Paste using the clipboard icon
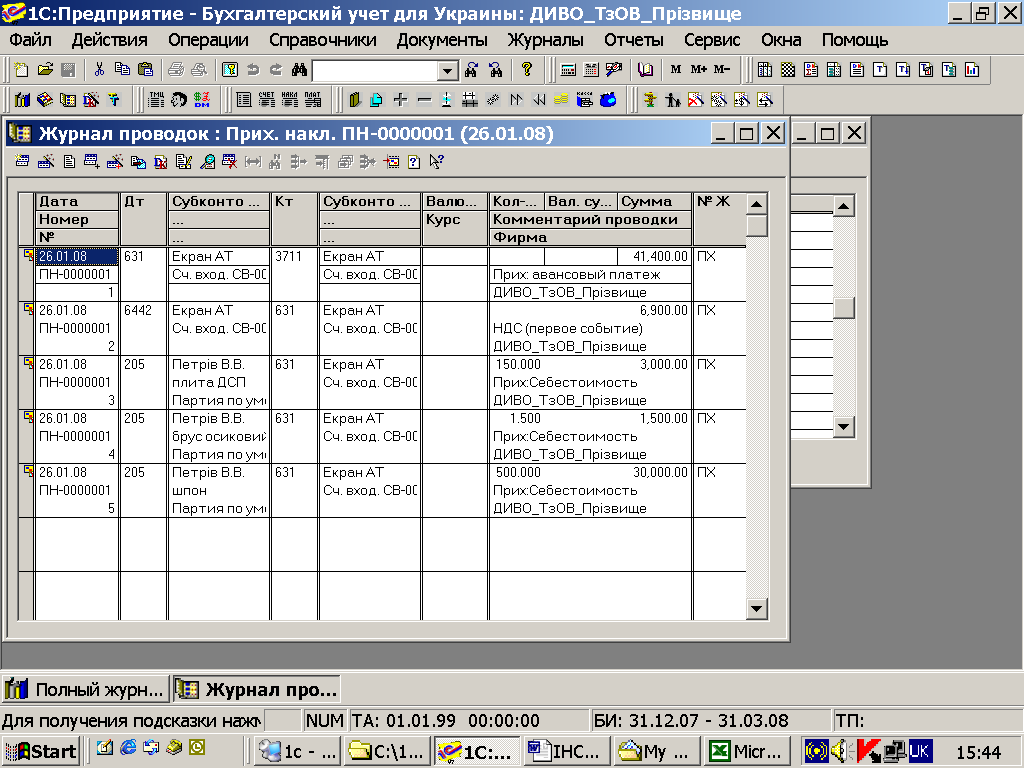The width and height of the screenshot is (1024, 768). click(146, 69)
